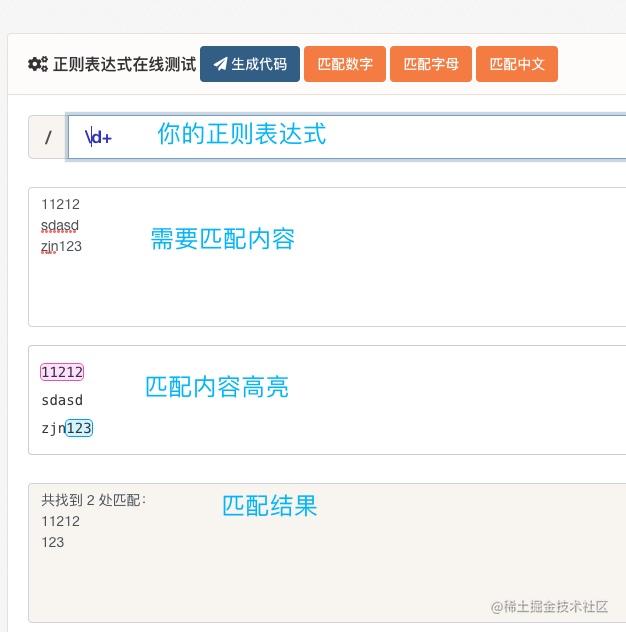Click the slash prefix before regex field
Screen dimensions: 626x632
48,137
